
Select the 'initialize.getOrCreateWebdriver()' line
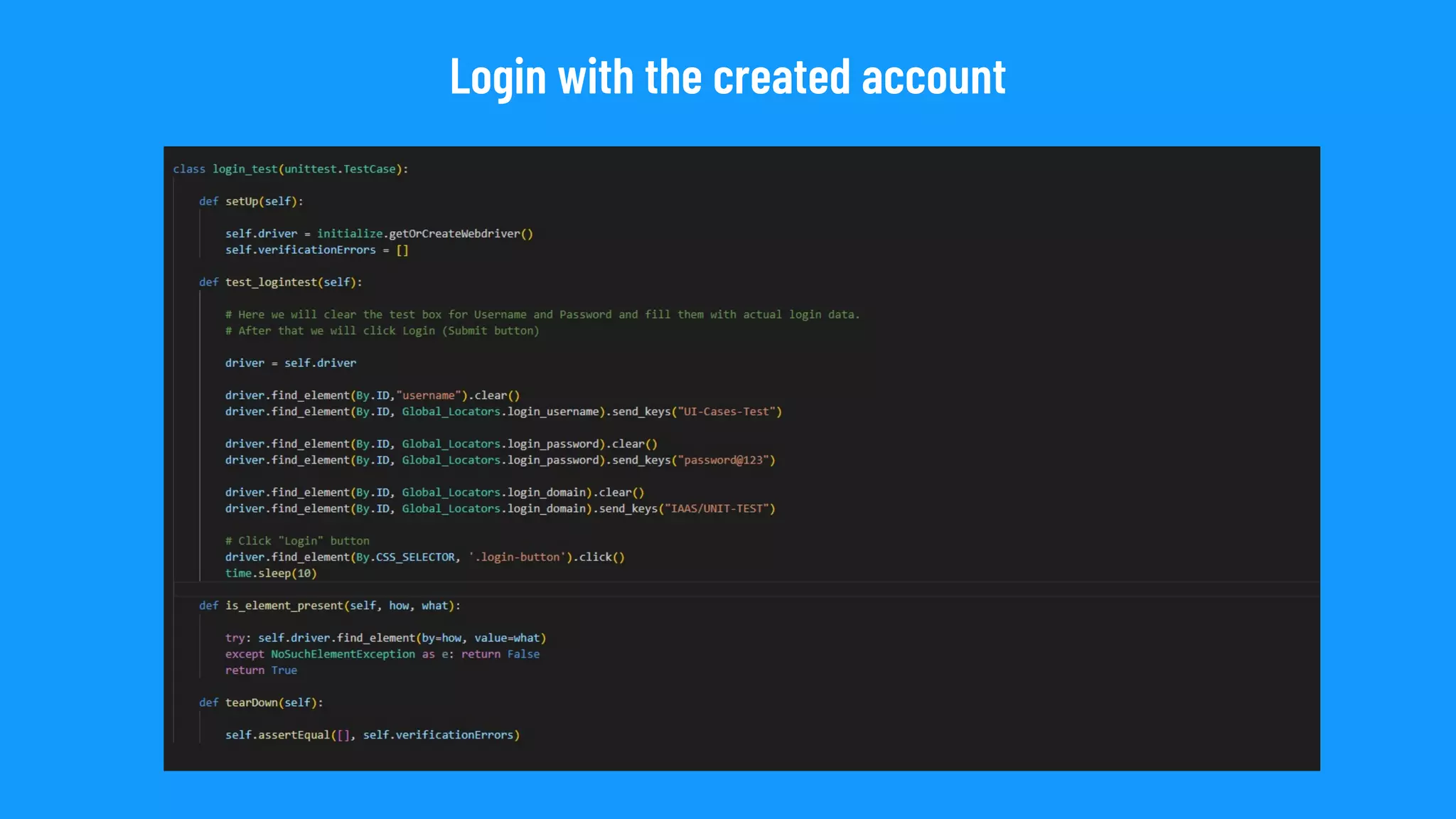click(x=379, y=233)
